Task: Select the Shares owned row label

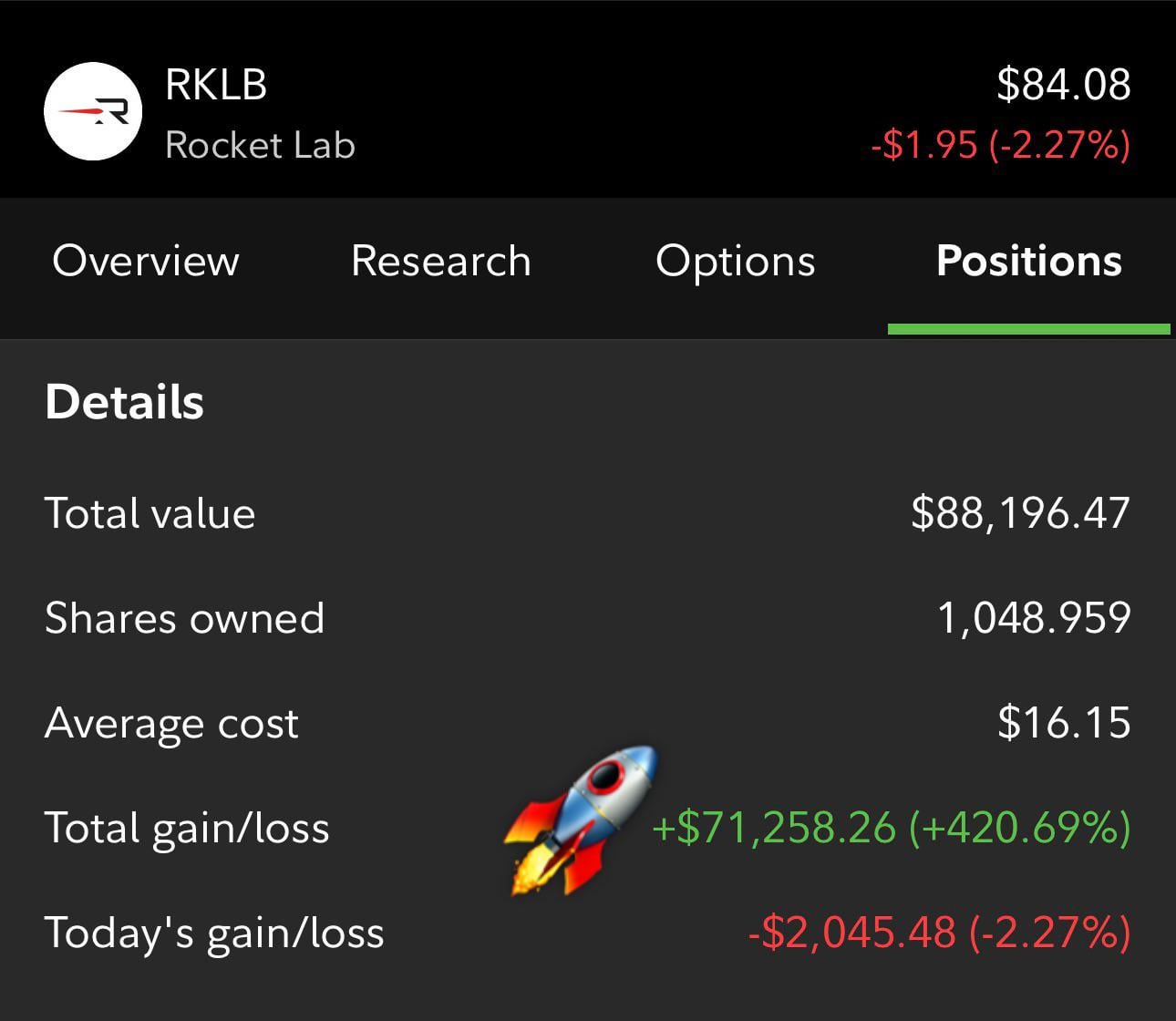Action: [x=184, y=618]
